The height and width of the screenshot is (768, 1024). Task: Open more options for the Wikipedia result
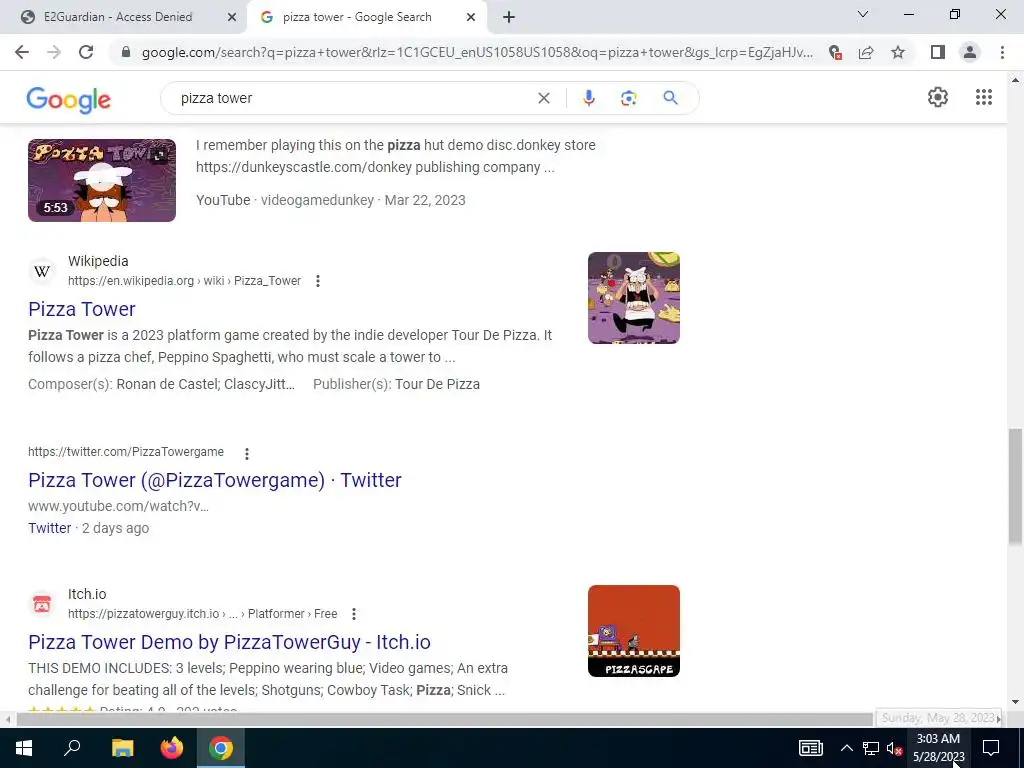pyautogui.click(x=317, y=281)
